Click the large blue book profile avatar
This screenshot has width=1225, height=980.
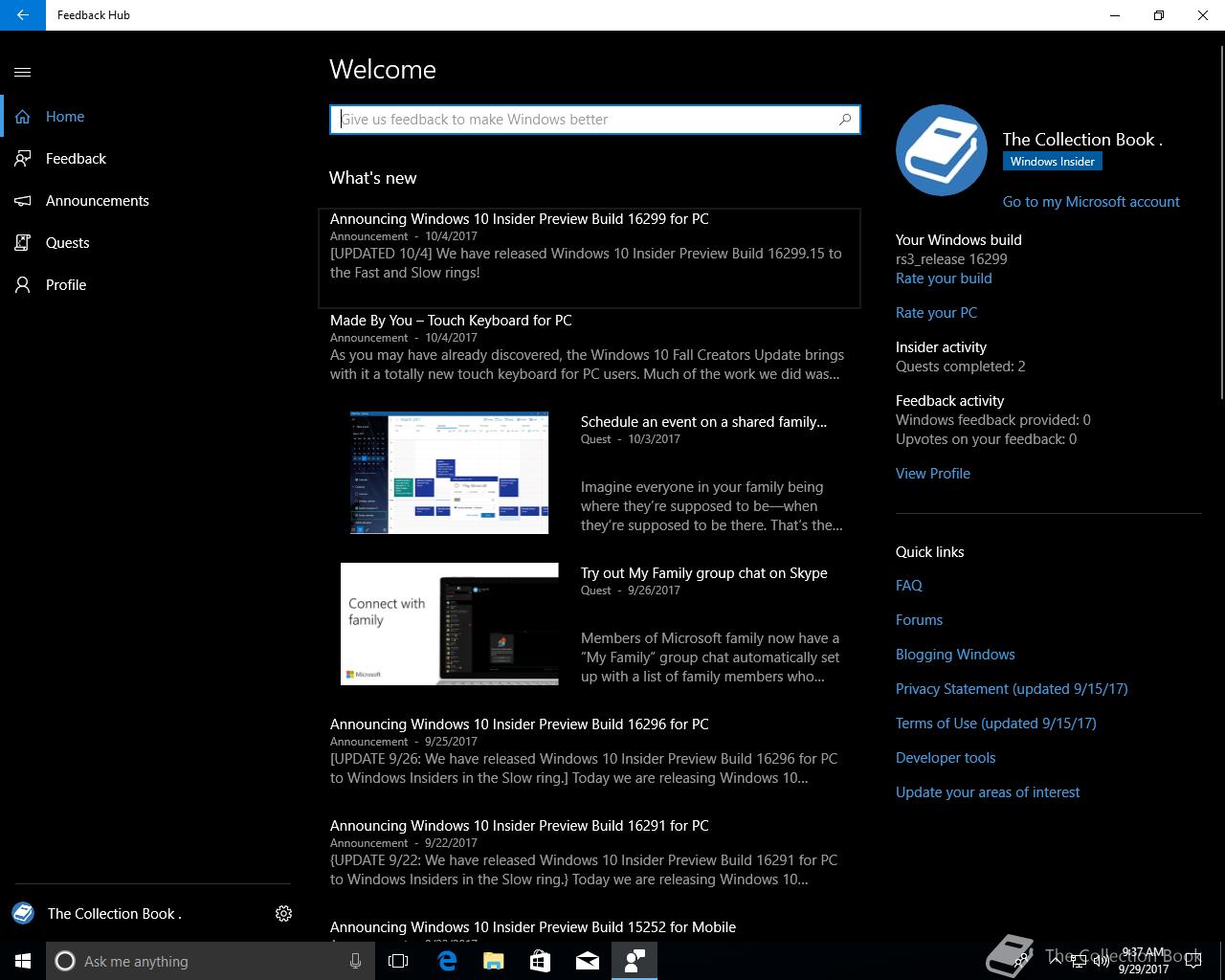942,150
